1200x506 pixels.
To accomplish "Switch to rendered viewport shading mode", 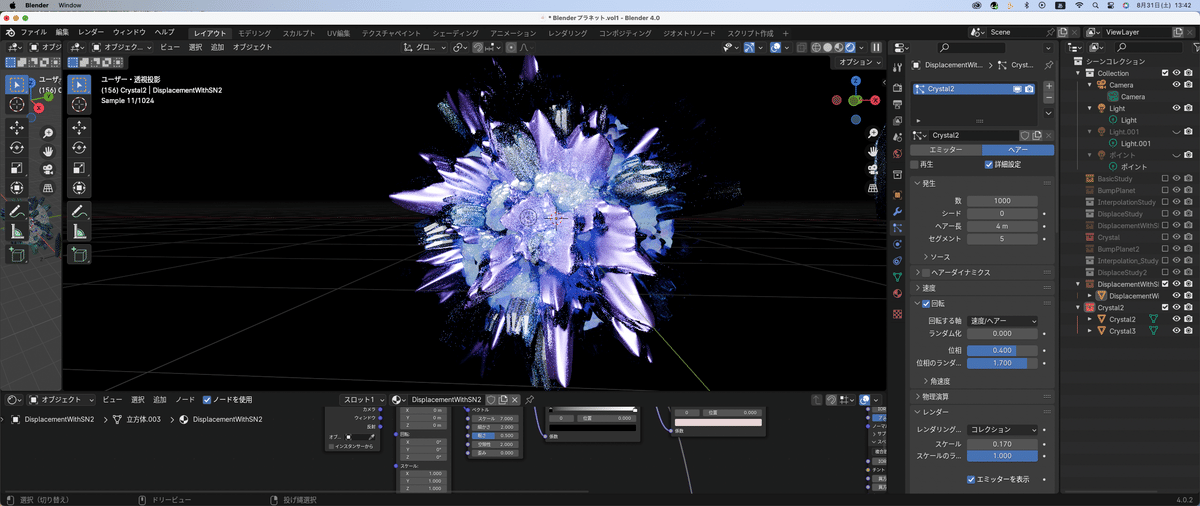I will pyautogui.click(x=850, y=47).
